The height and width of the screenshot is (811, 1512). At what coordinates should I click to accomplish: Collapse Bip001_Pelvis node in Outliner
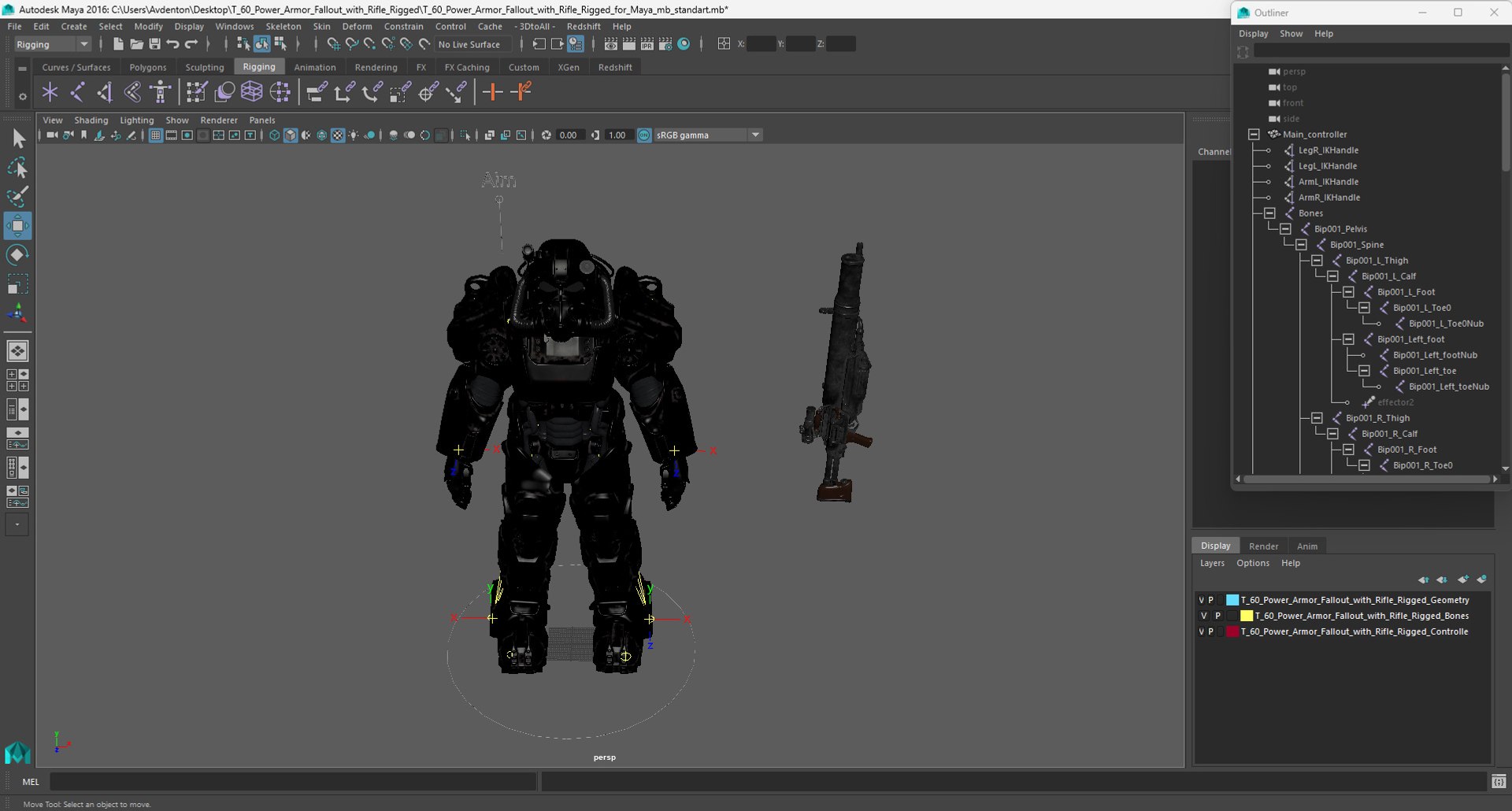(x=1285, y=229)
